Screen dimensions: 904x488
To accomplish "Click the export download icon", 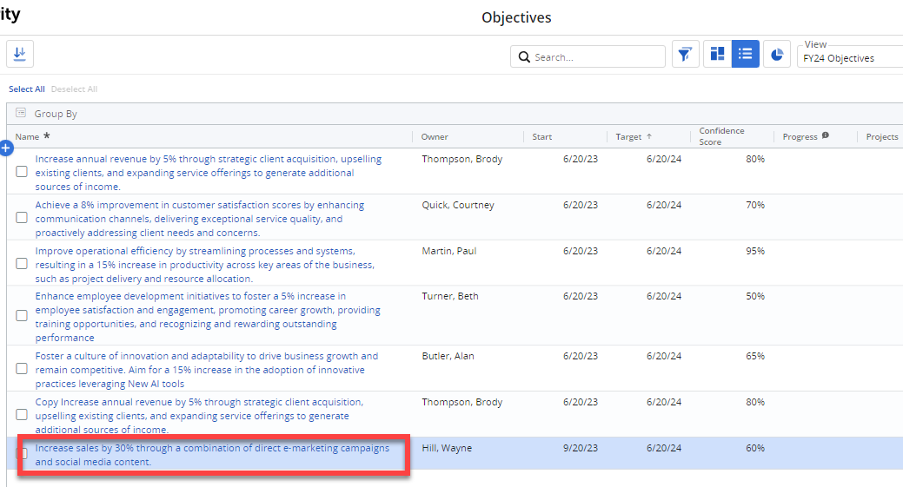I will [20, 54].
